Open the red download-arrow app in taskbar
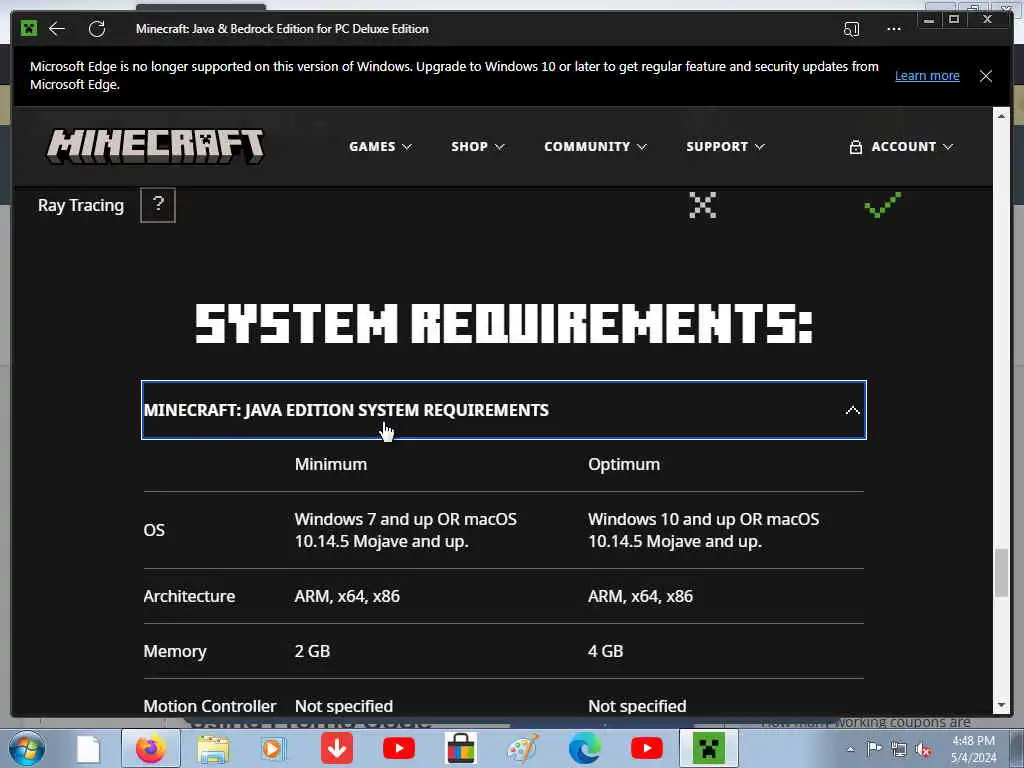Image resolution: width=1024 pixels, height=768 pixels. click(337, 748)
